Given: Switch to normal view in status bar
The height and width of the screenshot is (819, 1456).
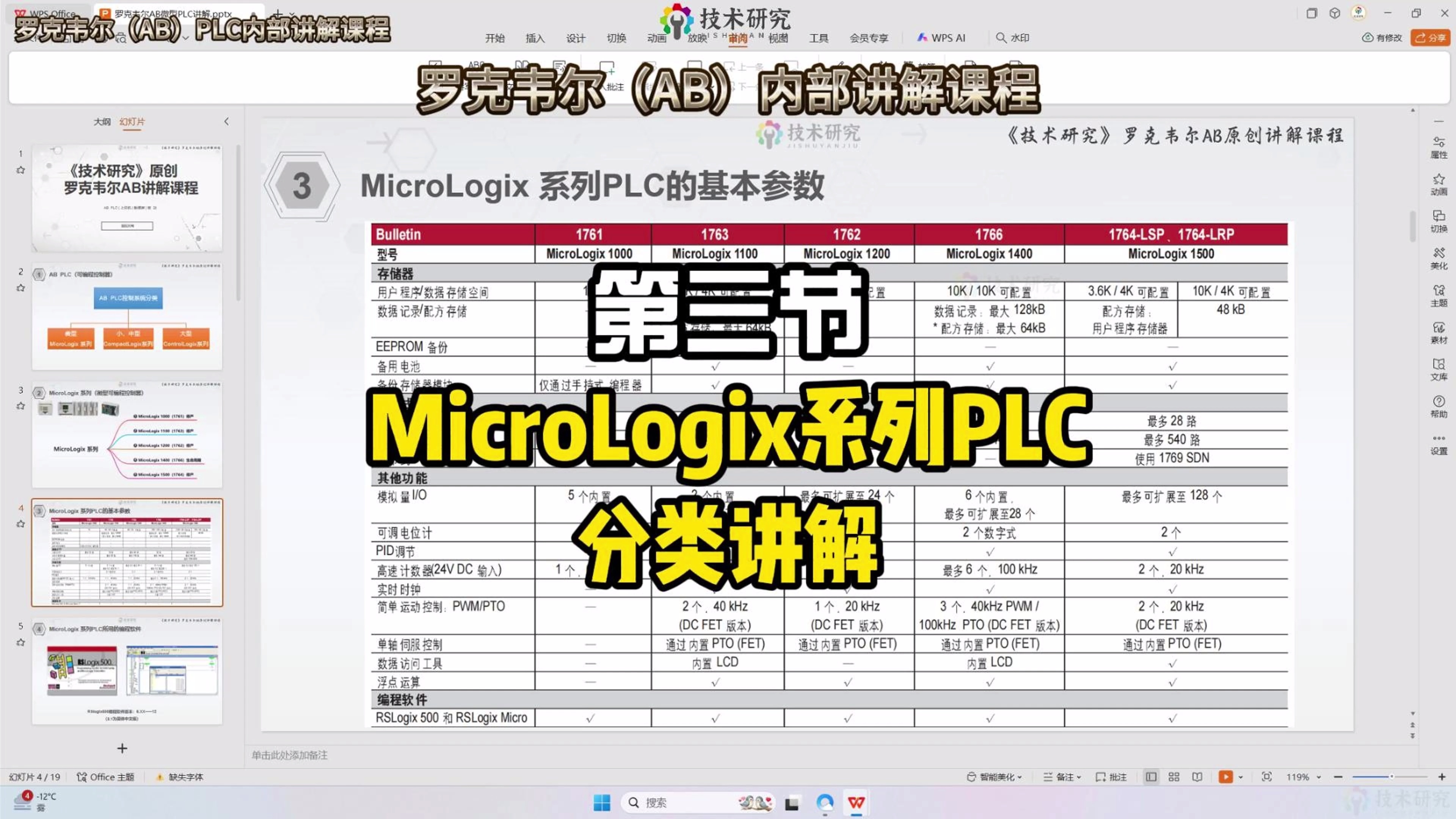Looking at the screenshot, I should [1151, 777].
